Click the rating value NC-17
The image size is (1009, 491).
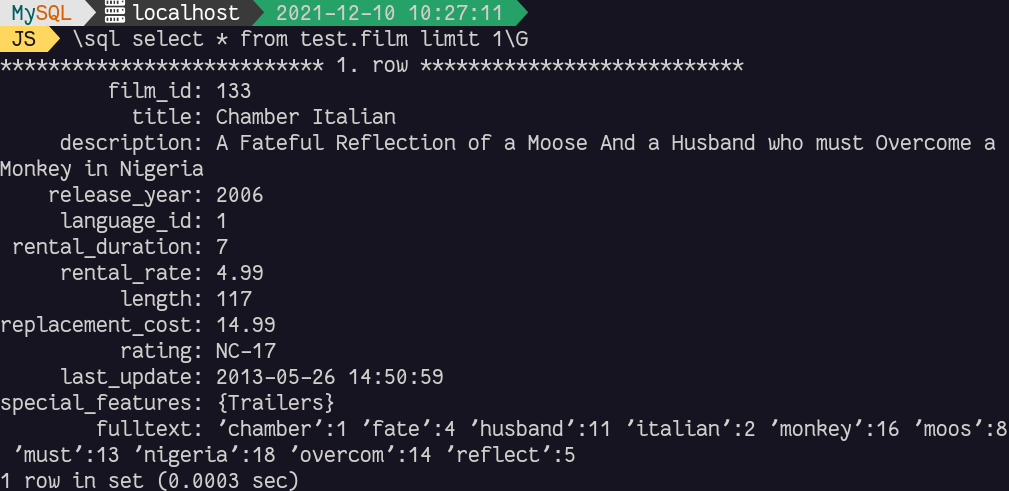coord(245,350)
